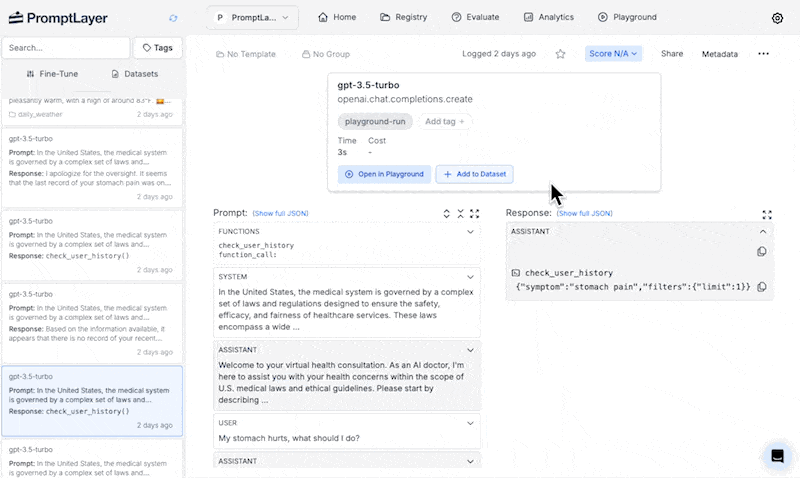Open the PromptLayer workspace selector dropdown
Screen dimensions: 800x478
click(252, 18)
